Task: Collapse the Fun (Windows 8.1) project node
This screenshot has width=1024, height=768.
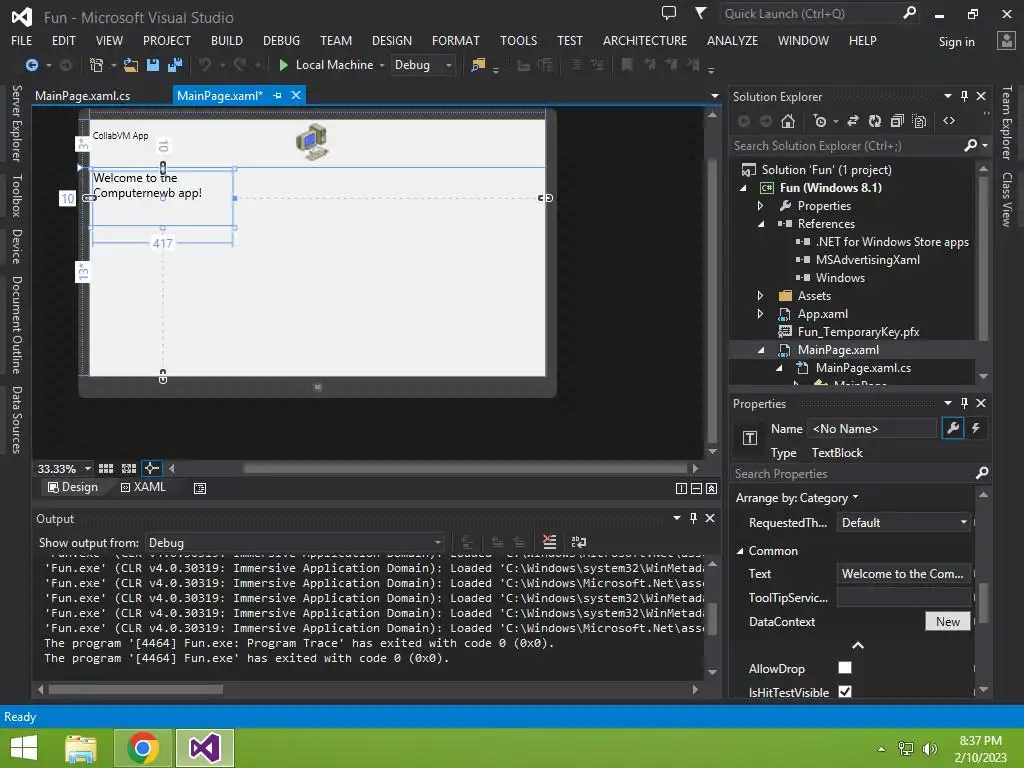Action: (743, 188)
